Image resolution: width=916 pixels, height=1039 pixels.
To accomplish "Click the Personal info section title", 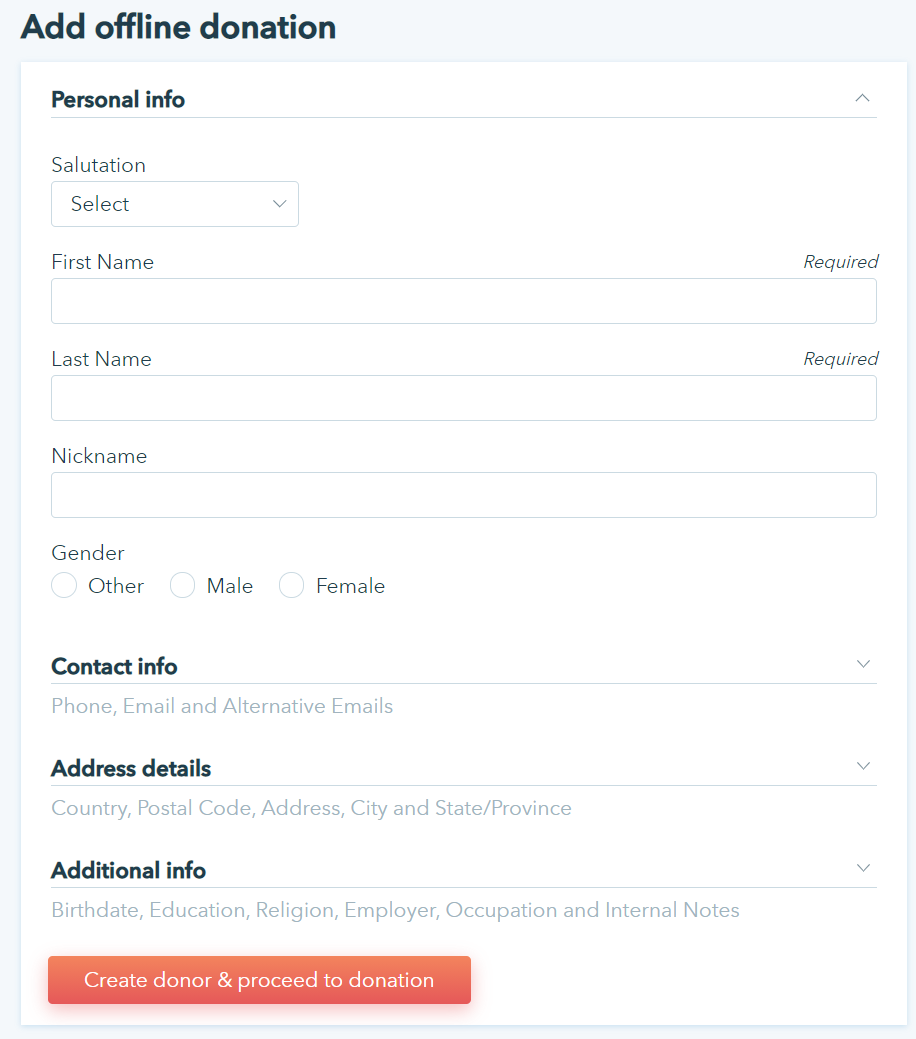I will pyautogui.click(x=118, y=100).
